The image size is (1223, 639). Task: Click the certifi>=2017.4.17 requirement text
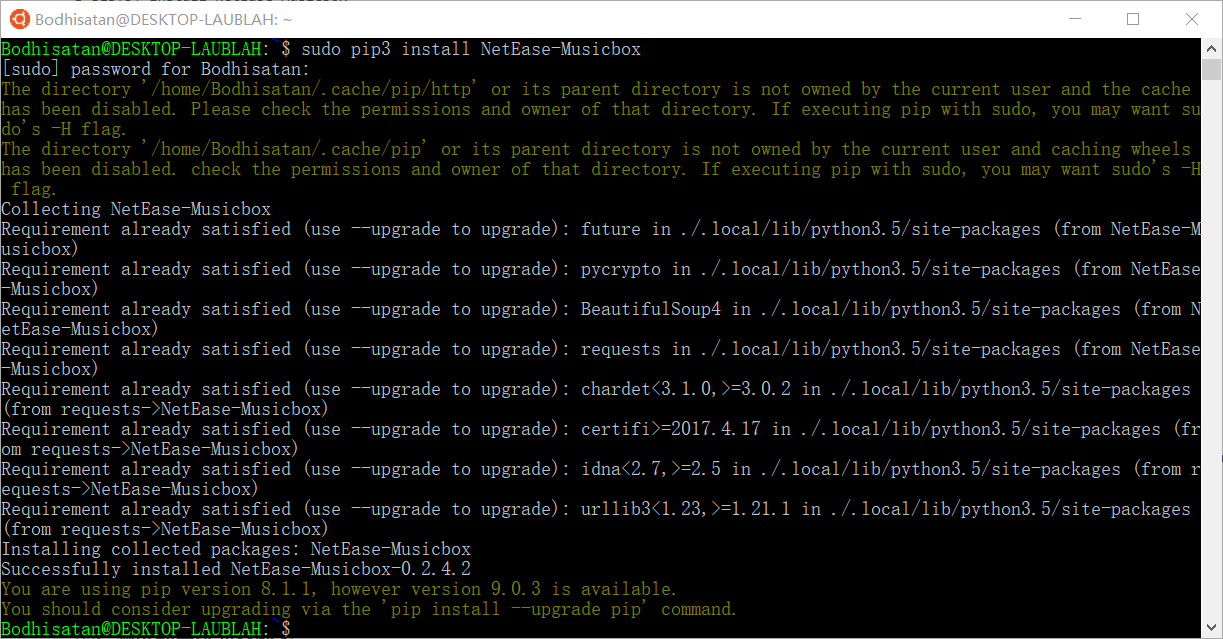coord(667,428)
